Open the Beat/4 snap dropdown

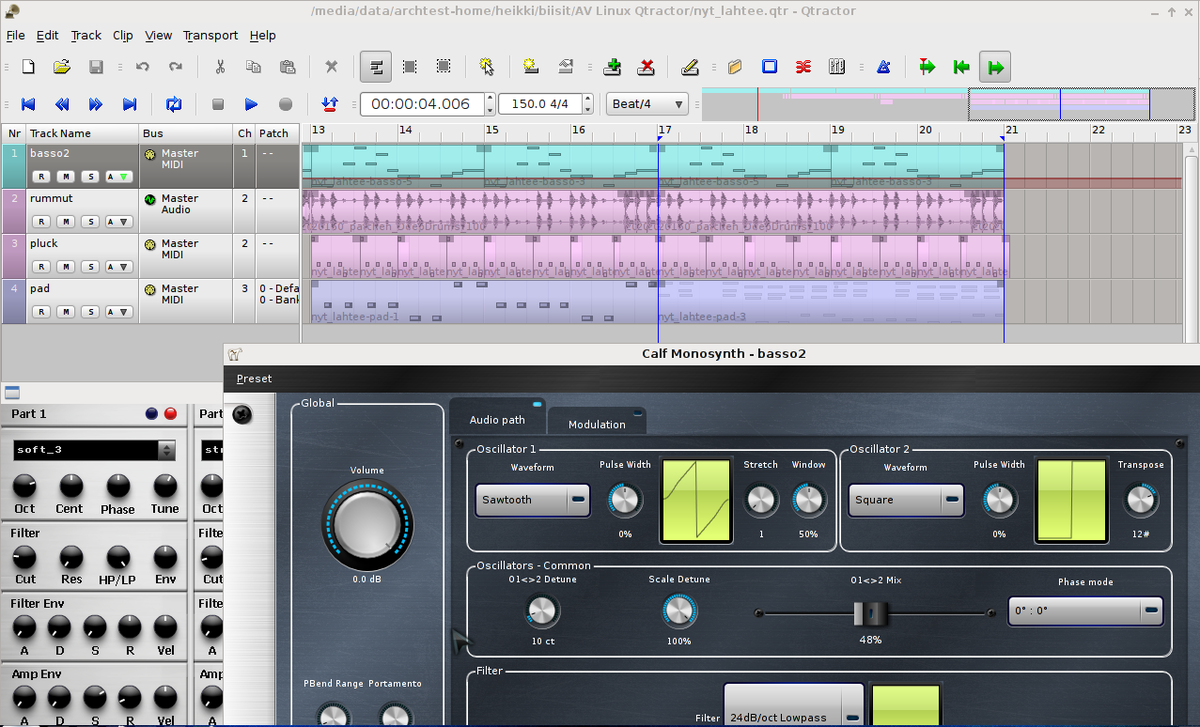tap(648, 104)
